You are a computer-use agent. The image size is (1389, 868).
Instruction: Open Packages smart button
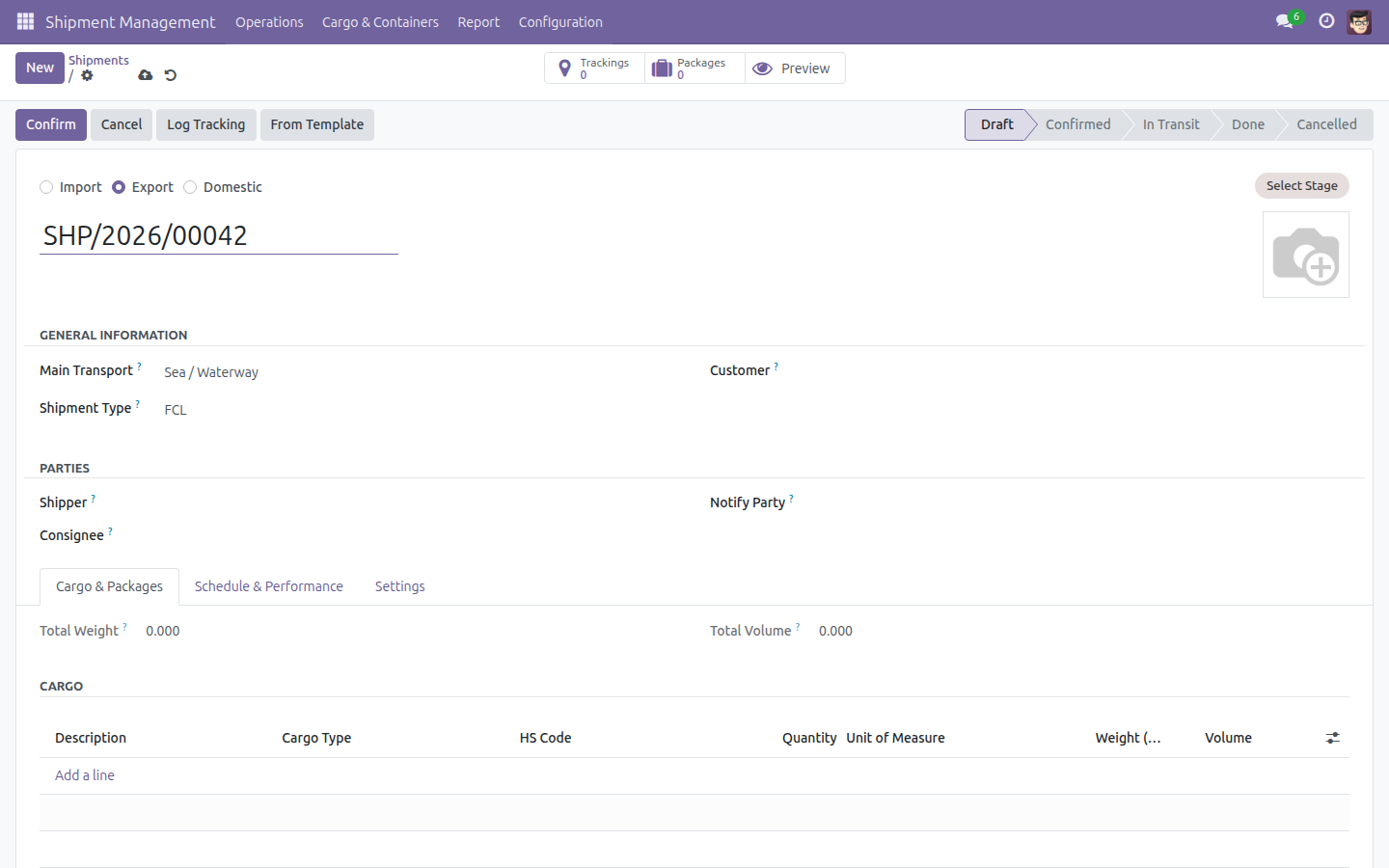tap(694, 68)
